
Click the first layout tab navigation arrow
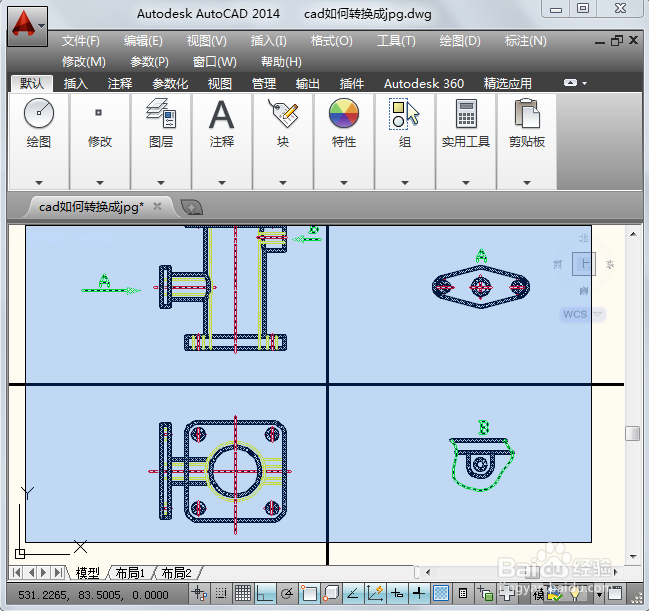[17, 573]
